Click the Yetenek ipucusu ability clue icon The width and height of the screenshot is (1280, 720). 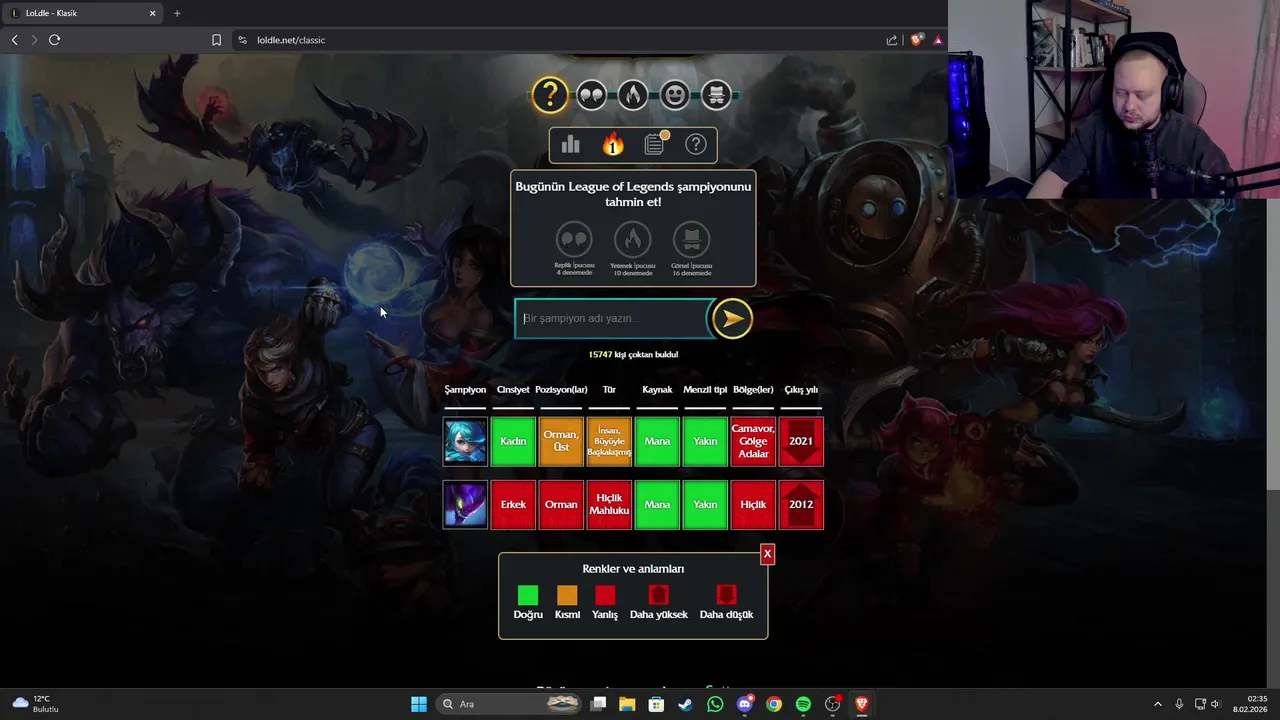[x=632, y=240]
